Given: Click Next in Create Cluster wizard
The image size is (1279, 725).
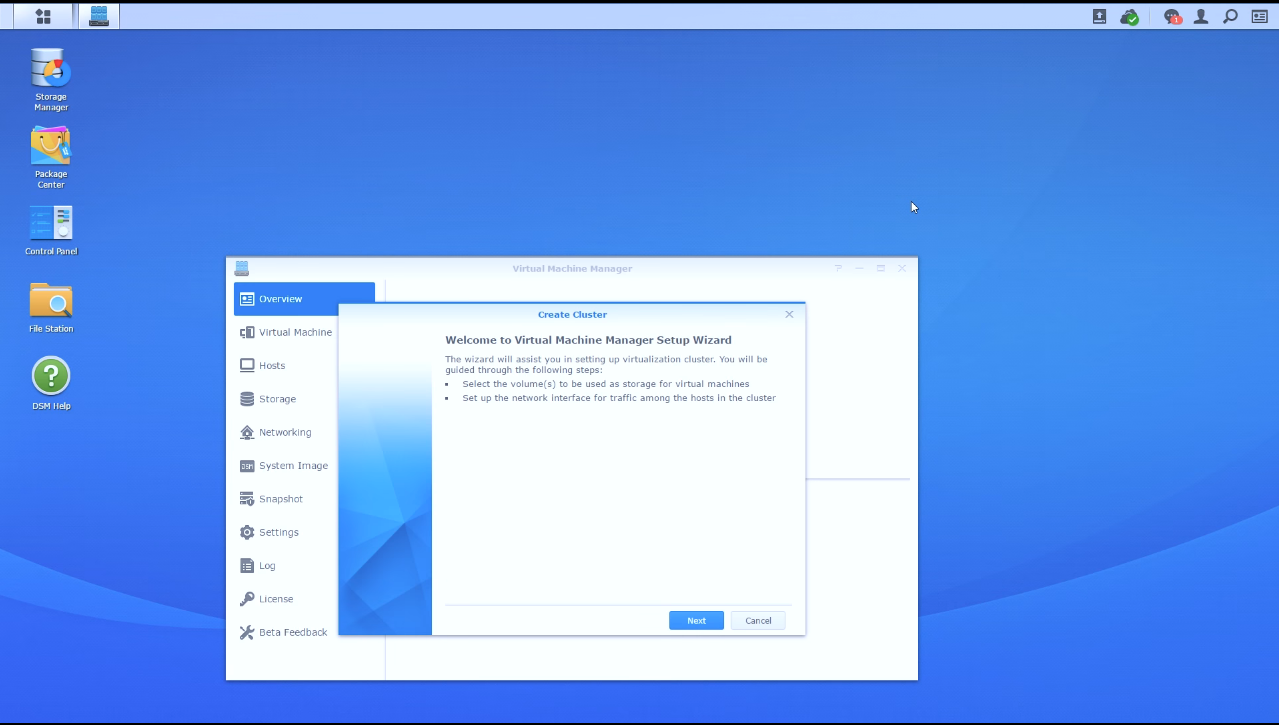Looking at the screenshot, I should (x=696, y=621).
